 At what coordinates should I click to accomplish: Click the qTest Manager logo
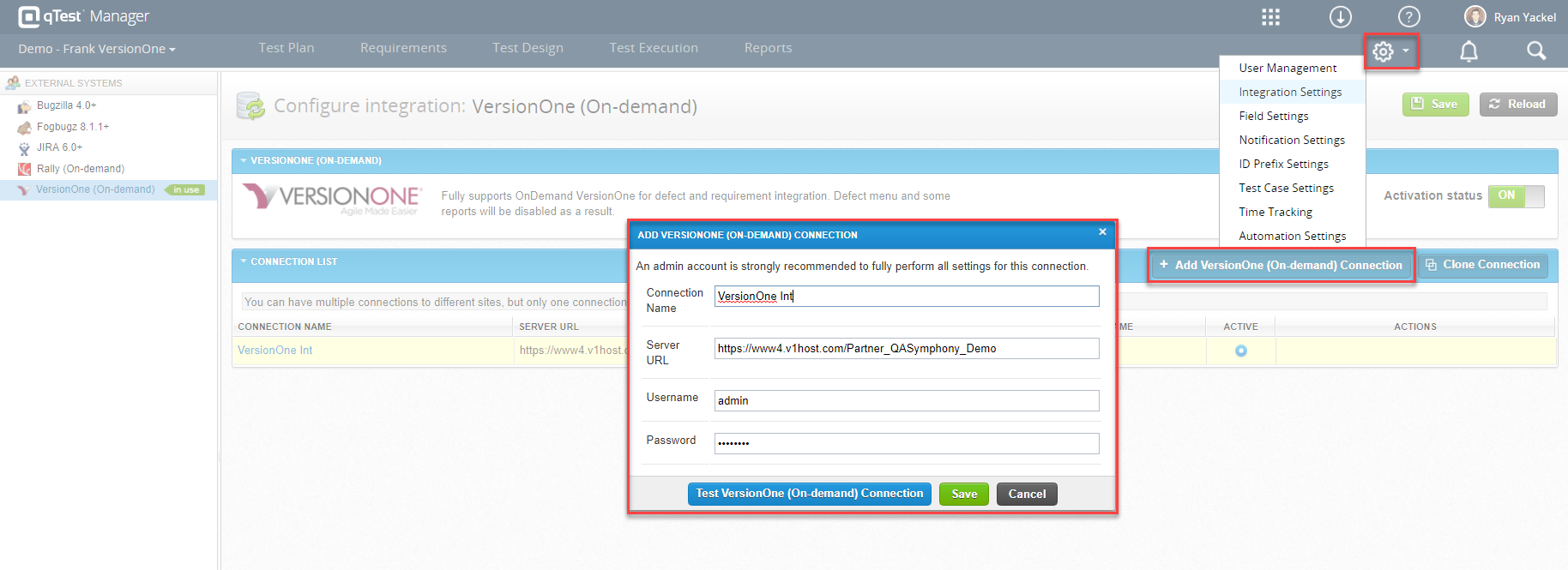pyautogui.click(x=83, y=16)
